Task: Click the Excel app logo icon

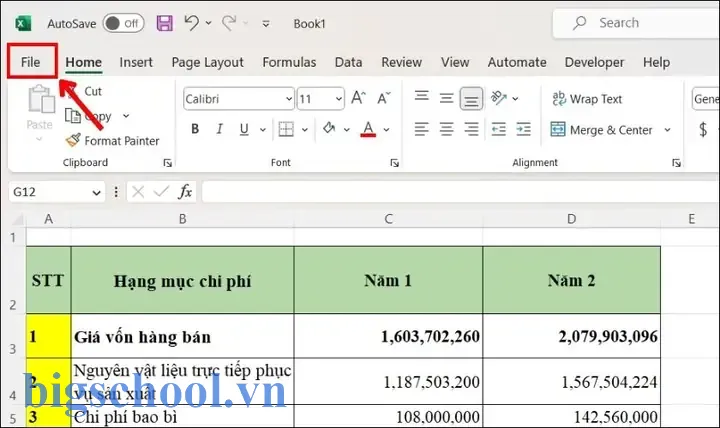Action: coord(22,23)
